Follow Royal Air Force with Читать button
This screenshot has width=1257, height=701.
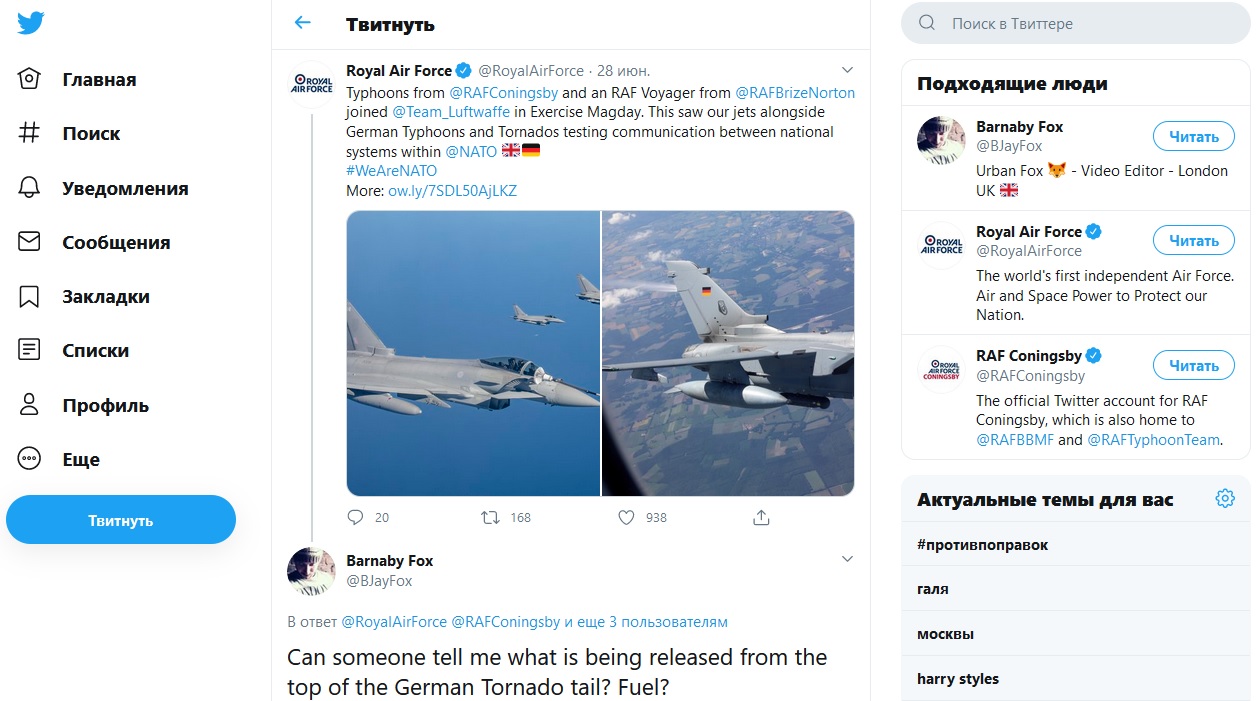coord(1193,241)
